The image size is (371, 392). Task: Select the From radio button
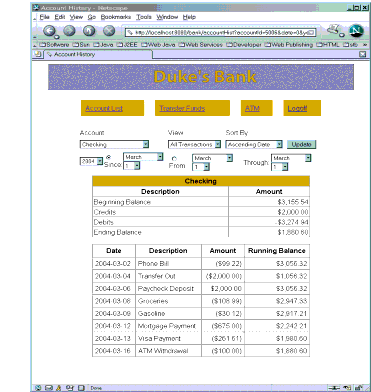(174, 159)
